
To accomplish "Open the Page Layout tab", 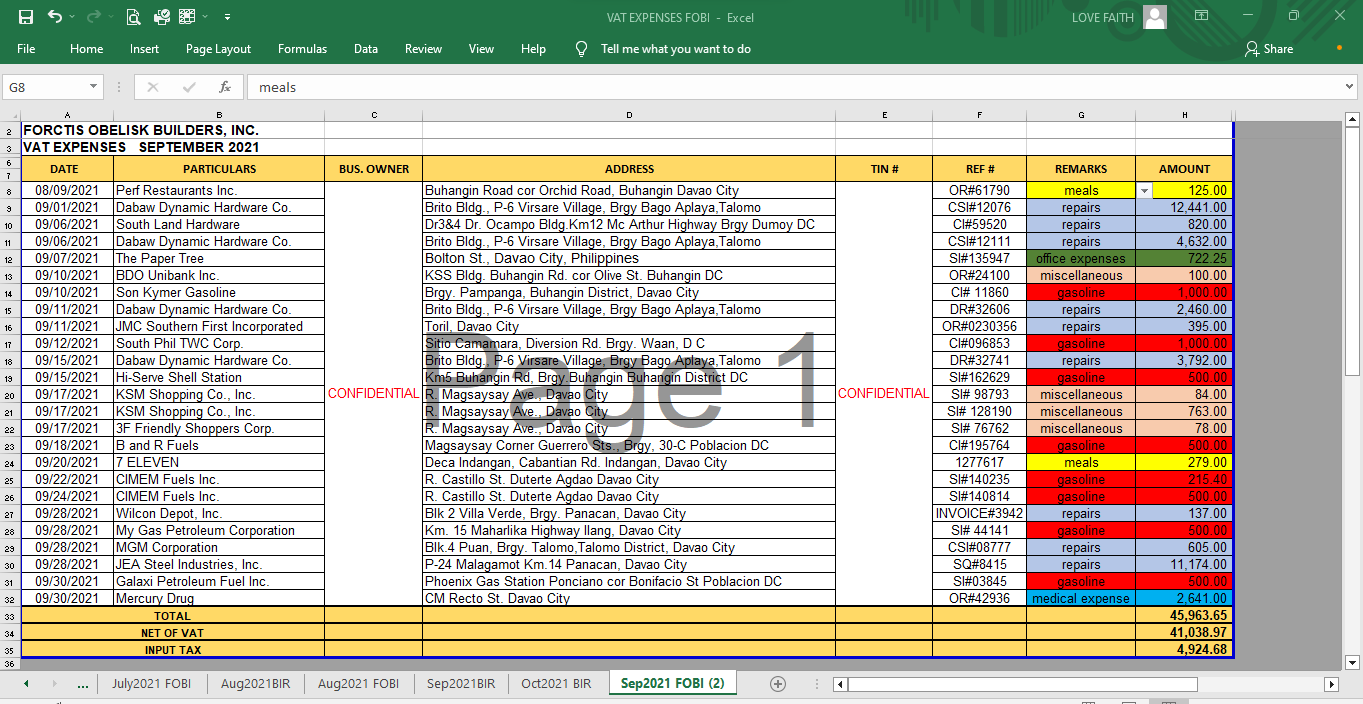I will [218, 49].
